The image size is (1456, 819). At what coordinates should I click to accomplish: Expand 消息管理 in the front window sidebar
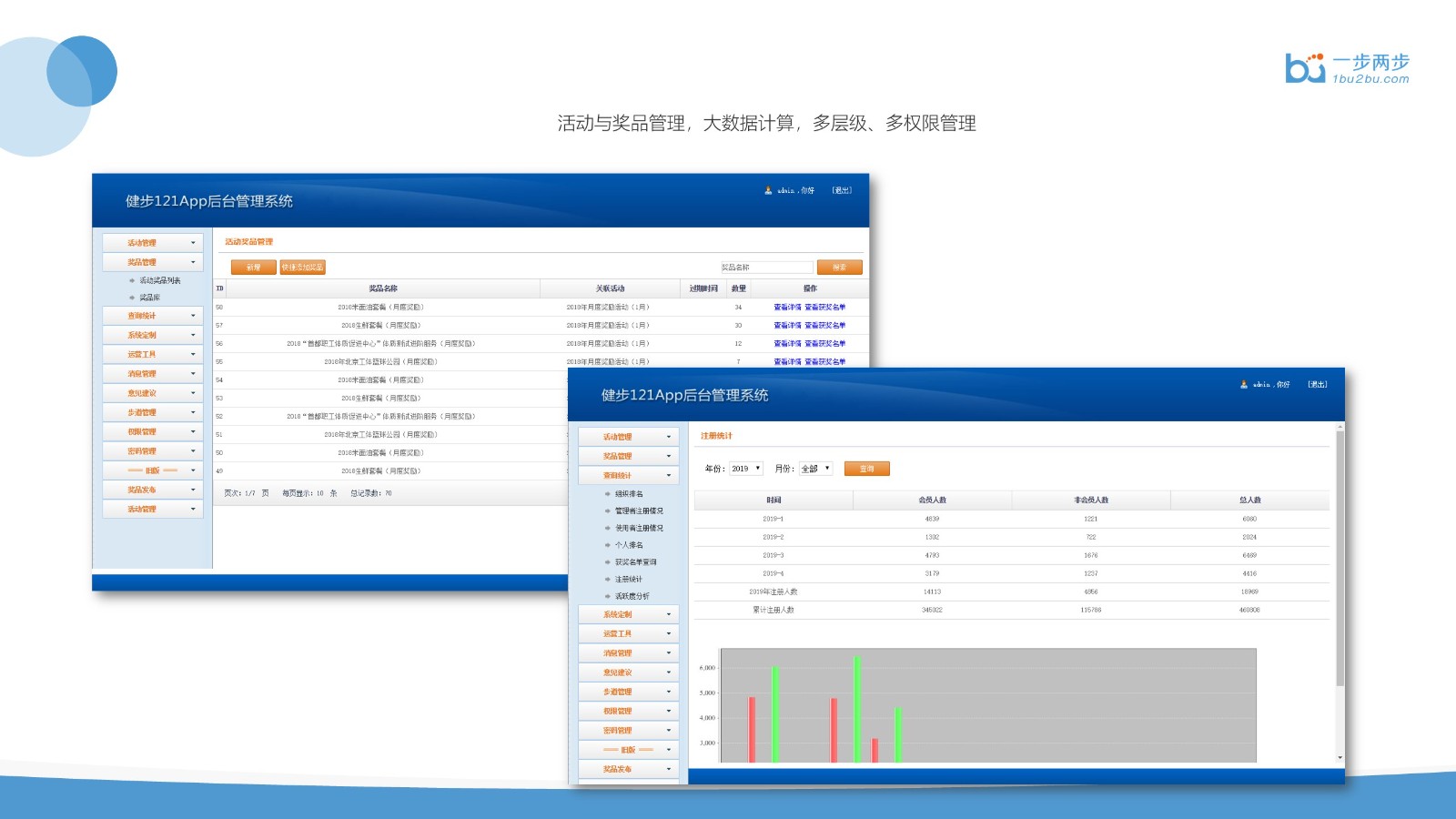point(629,653)
